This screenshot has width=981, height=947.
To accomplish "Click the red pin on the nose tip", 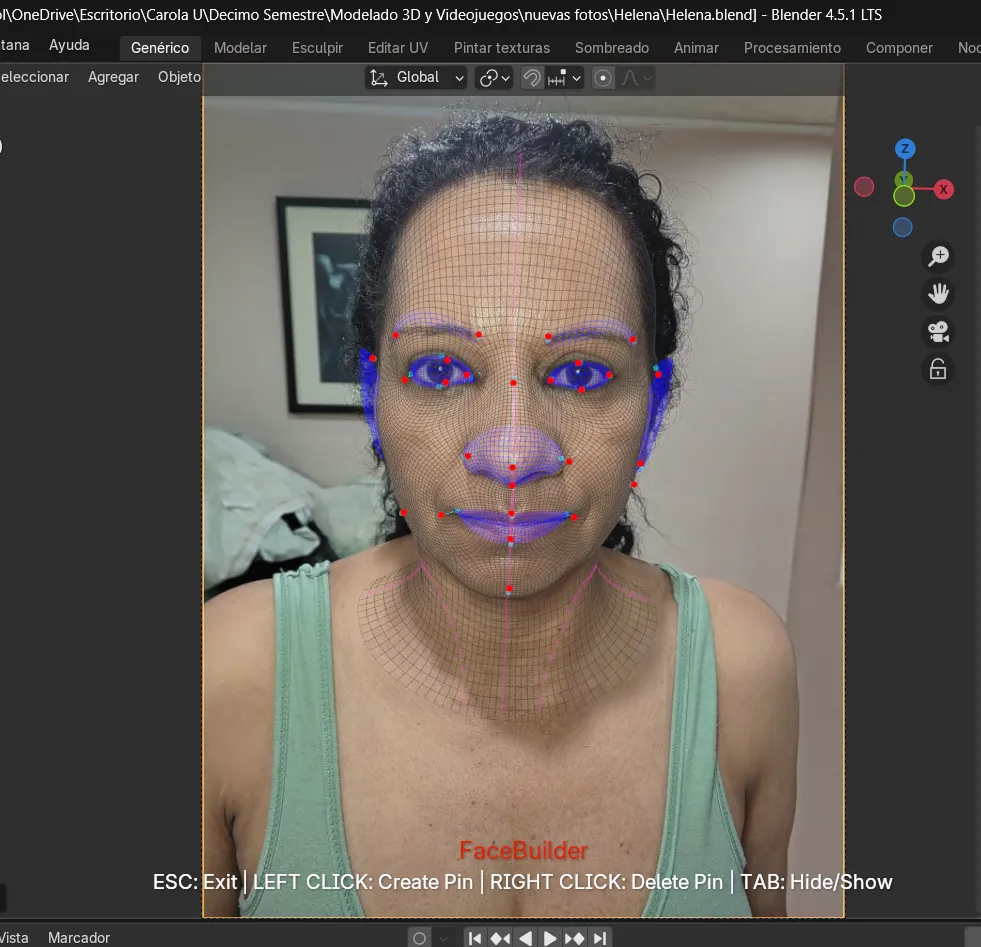I will click(512, 467).
